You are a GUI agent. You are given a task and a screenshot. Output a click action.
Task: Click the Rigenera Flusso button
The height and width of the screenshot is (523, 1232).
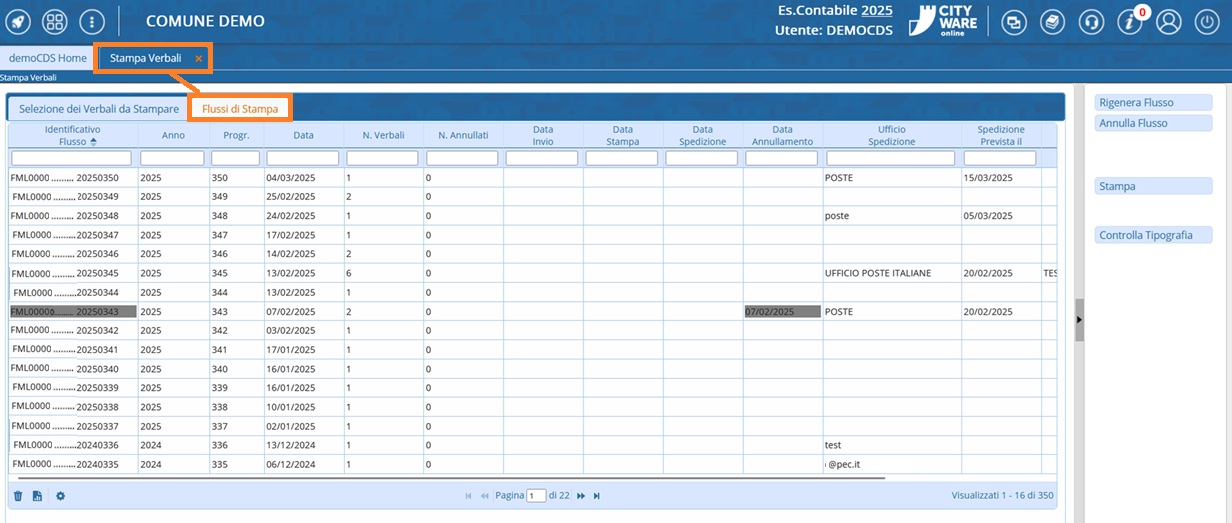click(1153, 103)
